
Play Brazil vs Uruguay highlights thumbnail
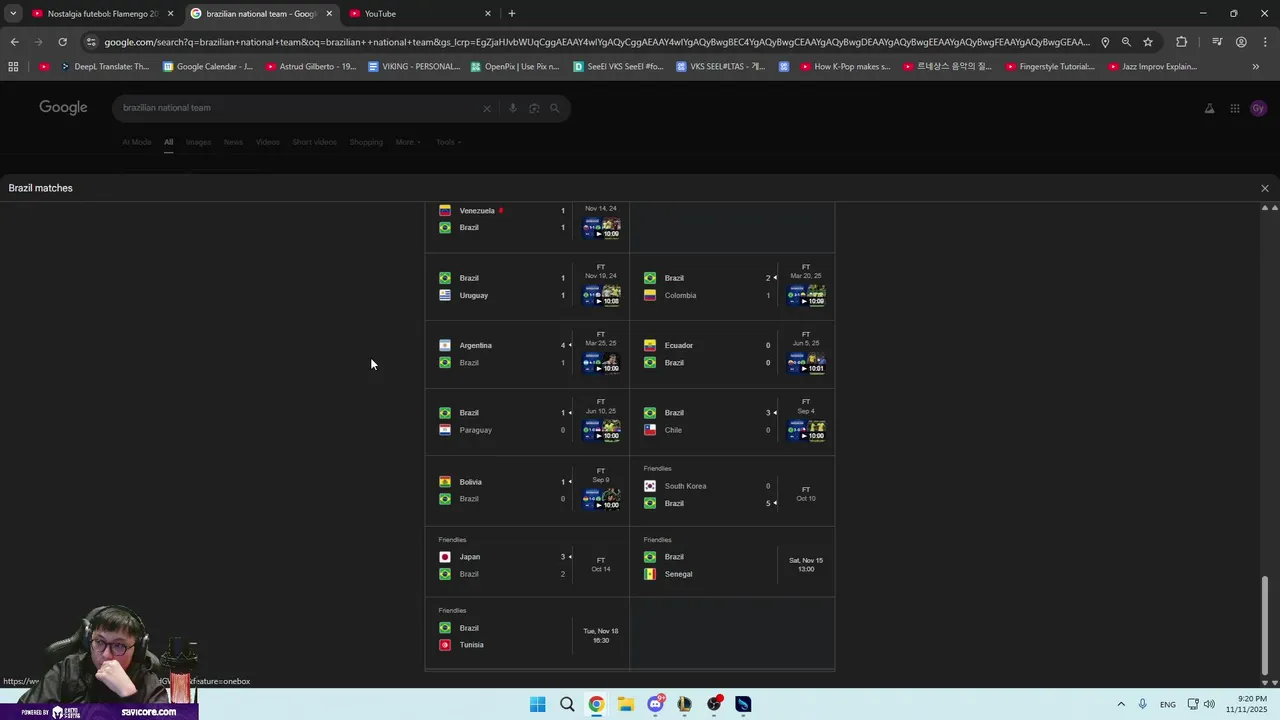(x=602, y=295)
